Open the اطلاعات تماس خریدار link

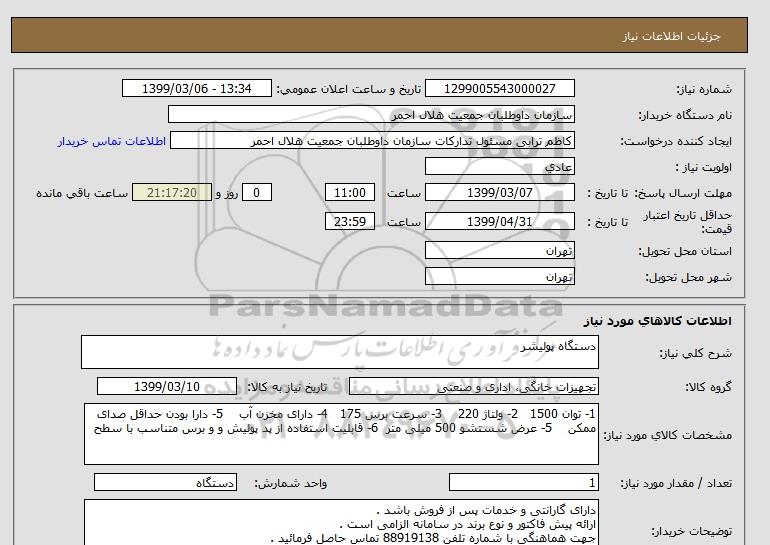111,141
